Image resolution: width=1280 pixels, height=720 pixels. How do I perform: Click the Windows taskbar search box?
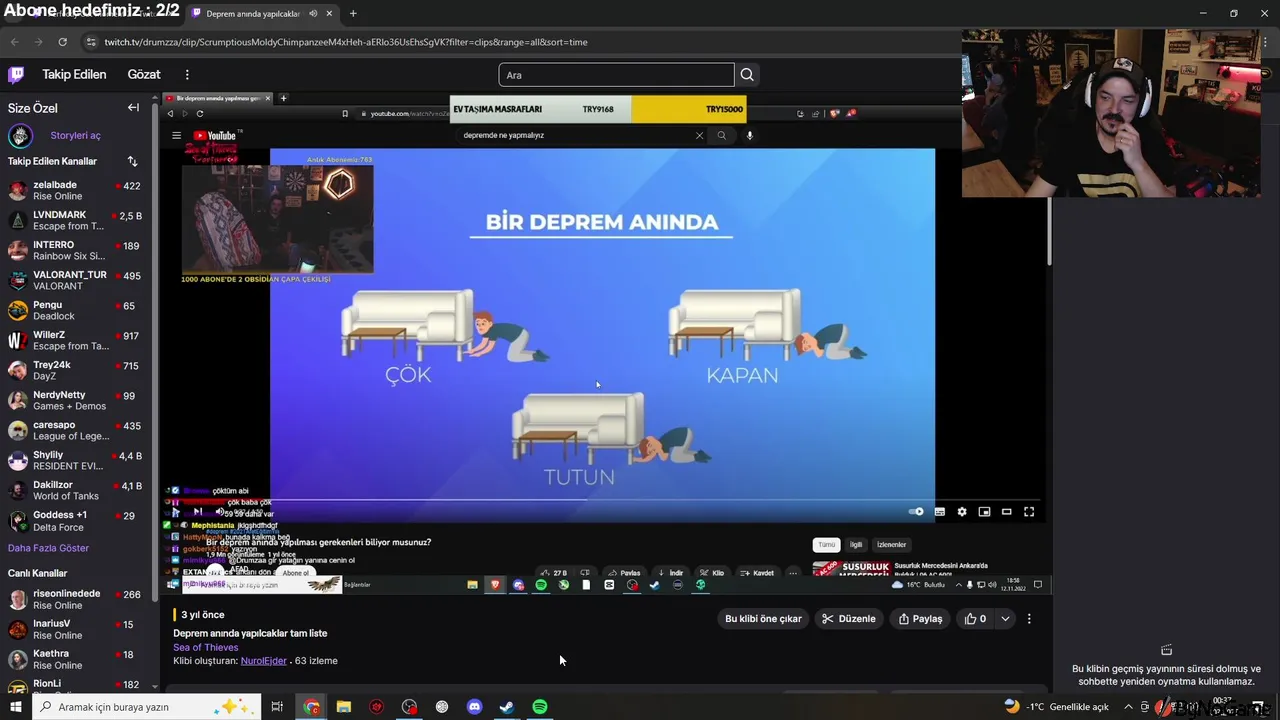pos(145,707)
